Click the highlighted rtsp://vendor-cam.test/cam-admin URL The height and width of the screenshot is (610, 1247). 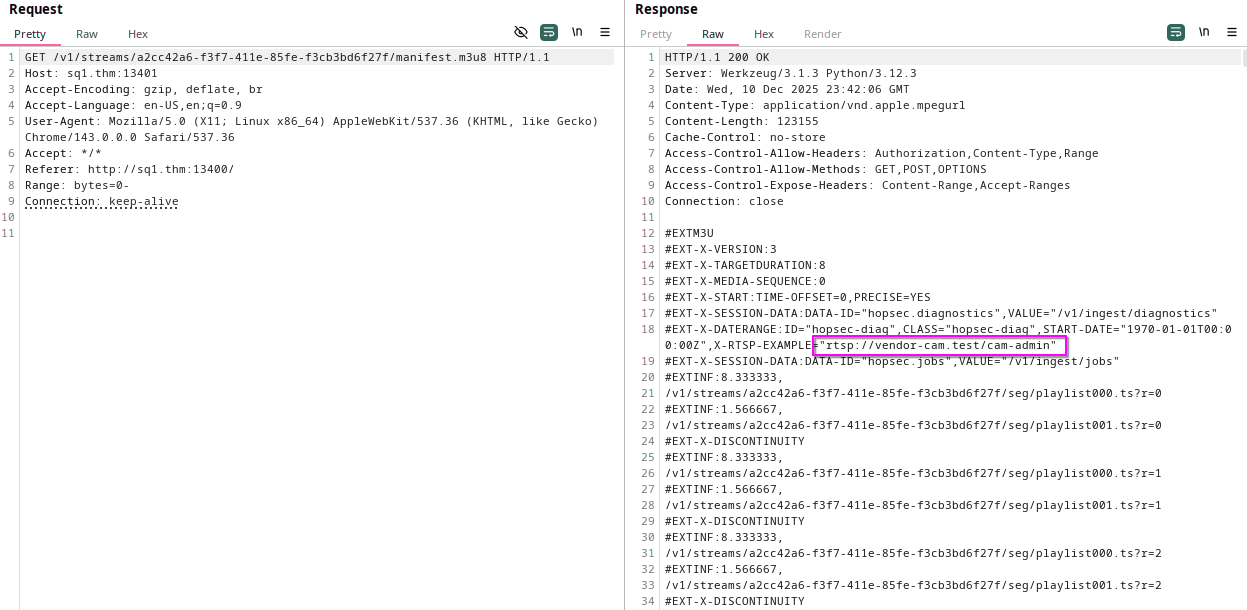940,345
